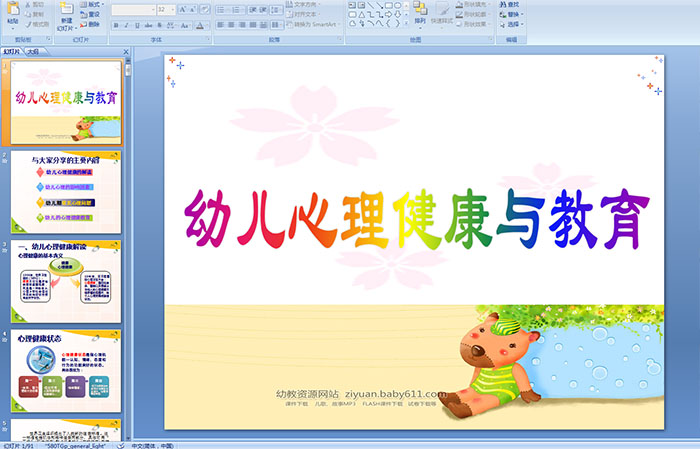The image size is (700, 449).
Task: Toggle Strikethrough (abc) formatting
Action: [x=149, y=25]
